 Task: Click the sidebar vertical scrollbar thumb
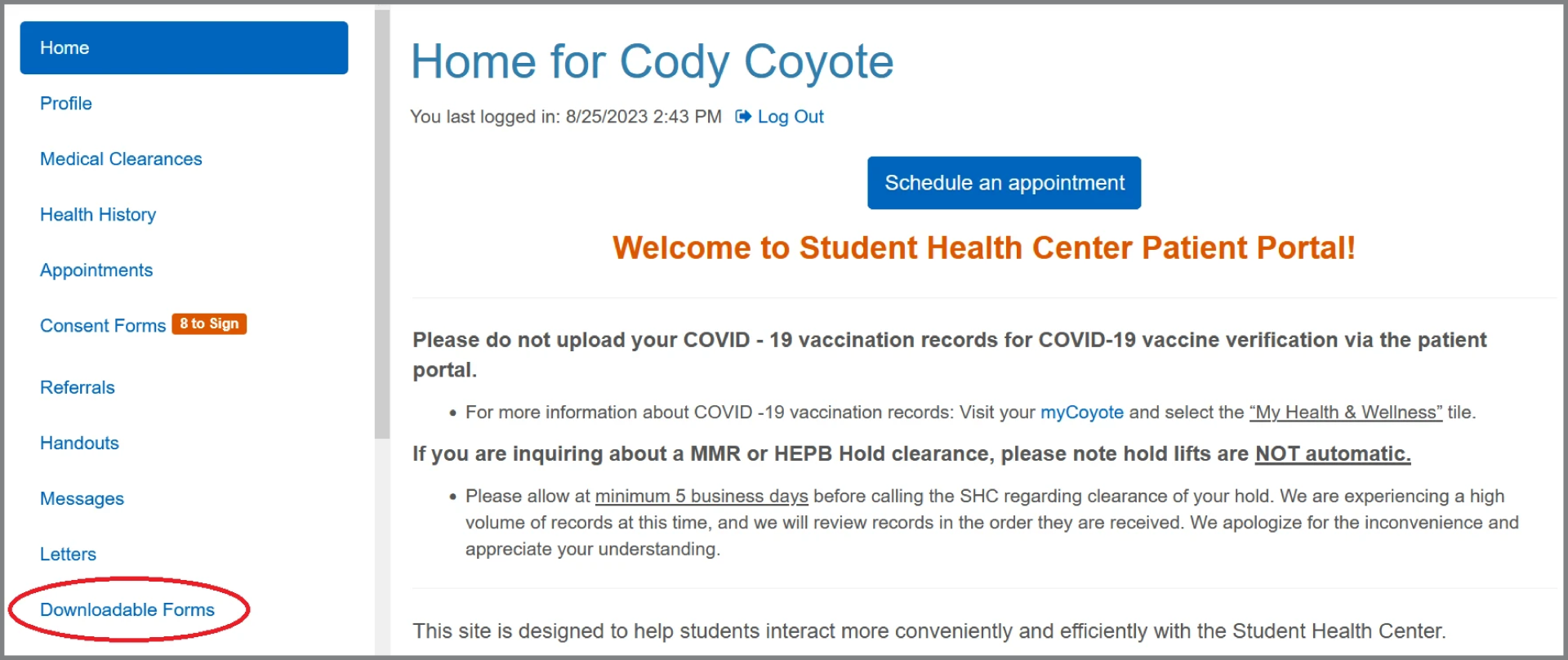click(382, 222)
